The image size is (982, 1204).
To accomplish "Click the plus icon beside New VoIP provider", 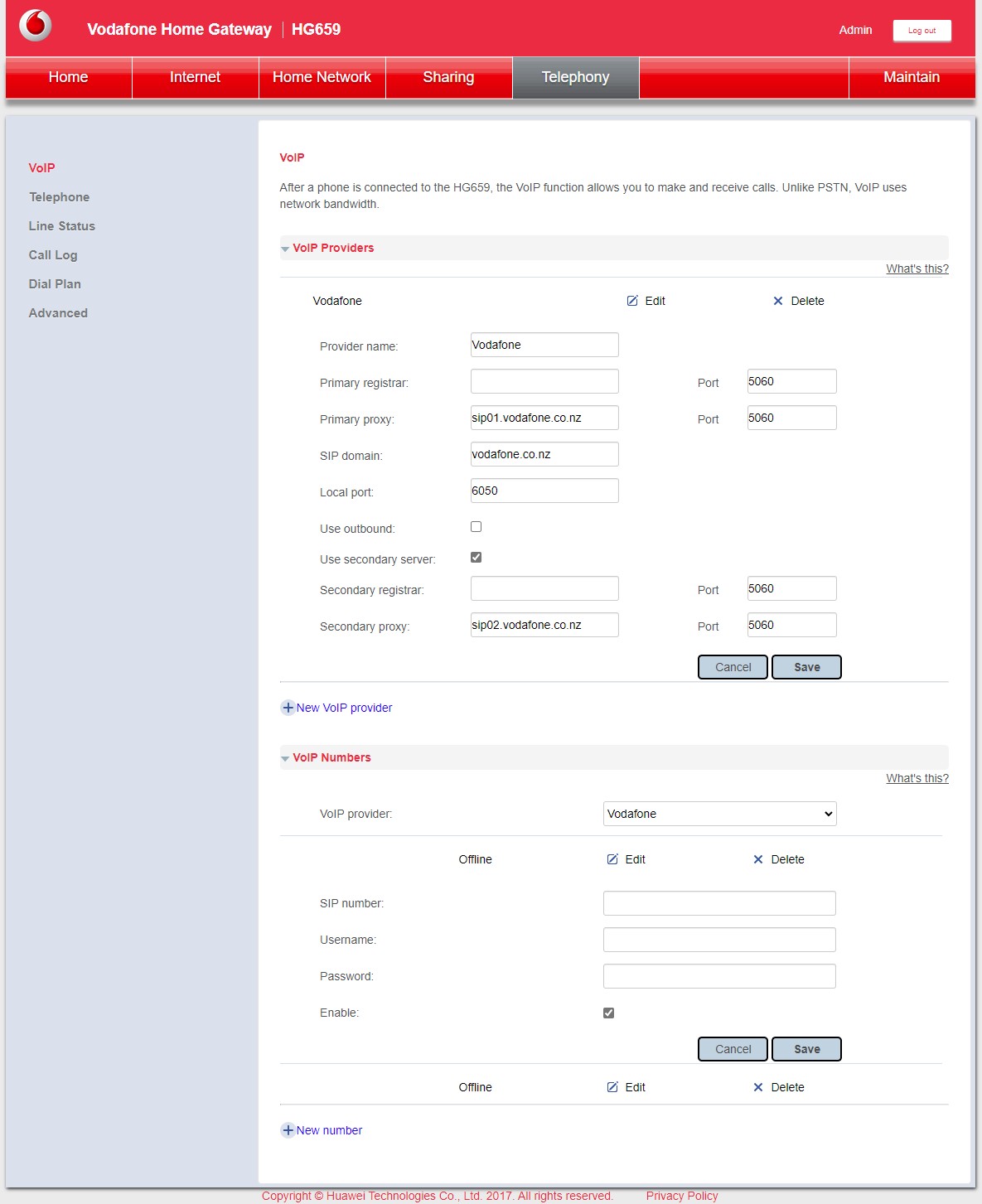I will [288, 708].
